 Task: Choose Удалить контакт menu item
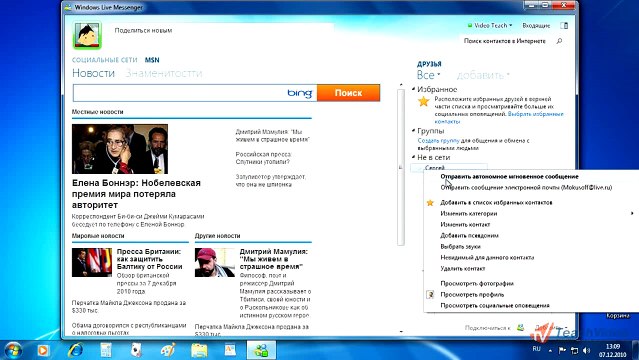pos(463,269)
